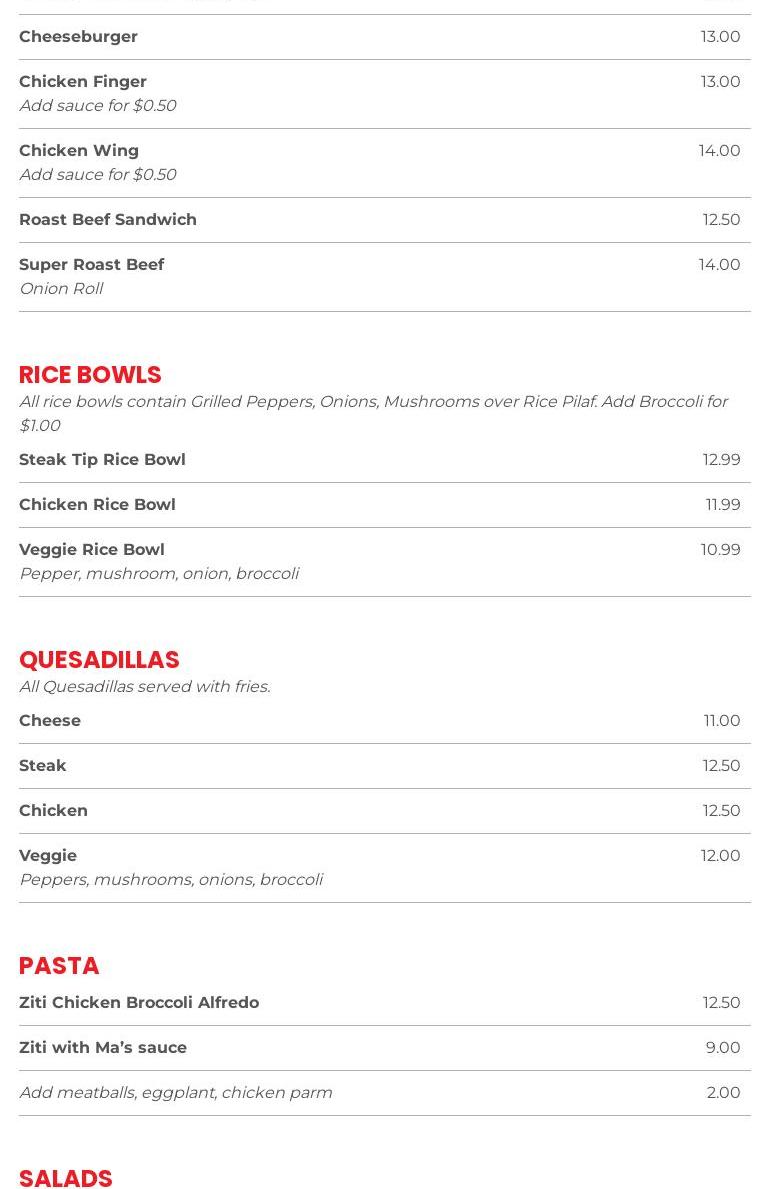The image size is (770, 1189).
Task: Select the Veggie Rice Bowl item
Action: coord(92,550)
